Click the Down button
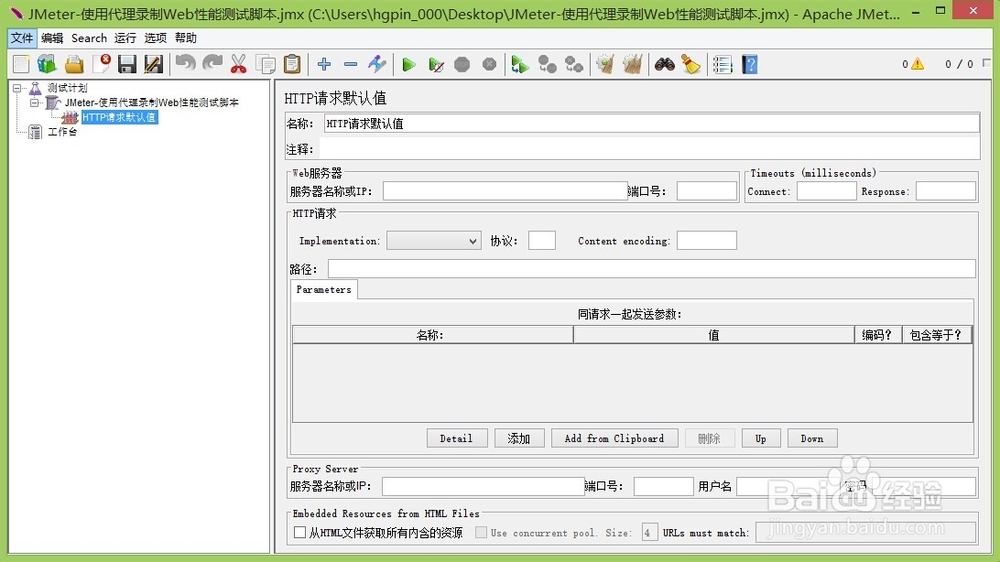 812,438
